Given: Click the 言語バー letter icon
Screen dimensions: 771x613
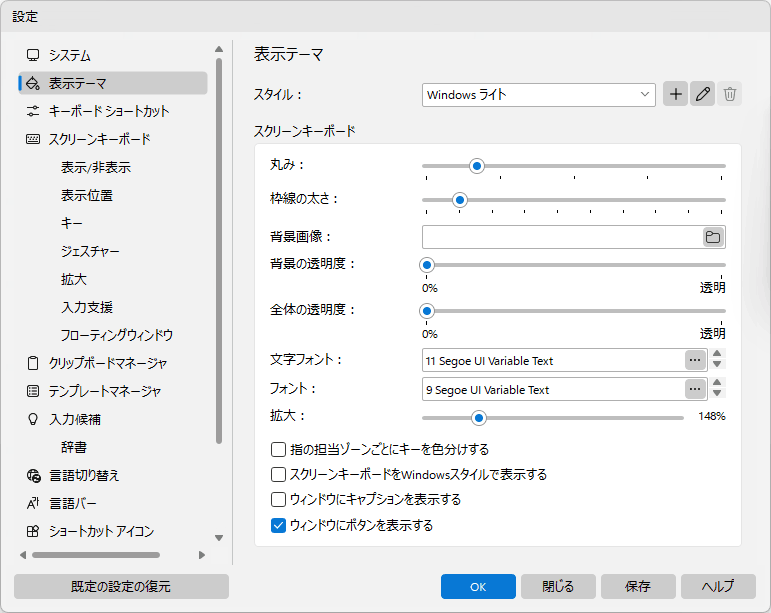Looking at the screenshot, I should [33, 503].
